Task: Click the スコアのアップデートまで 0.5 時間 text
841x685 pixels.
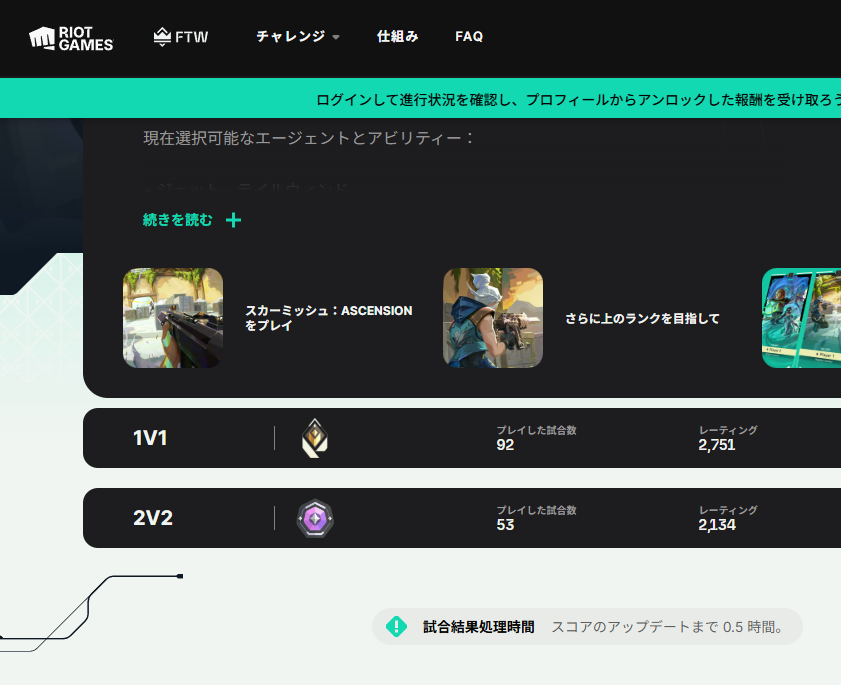Action: click(x=667, y=627)
